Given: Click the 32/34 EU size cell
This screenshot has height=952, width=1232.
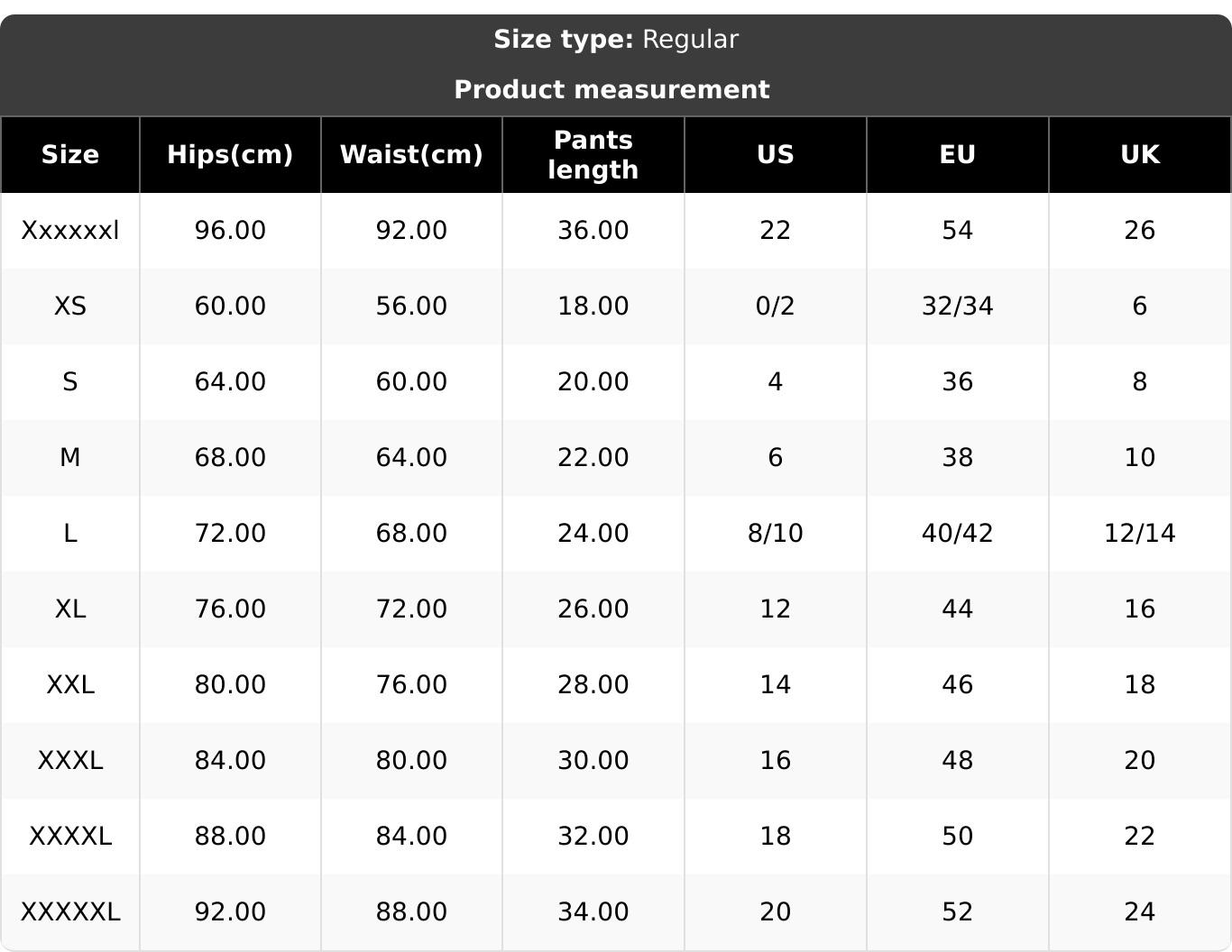Looking at the screenshot, I should pyautogui.click(x=958, y=307).
